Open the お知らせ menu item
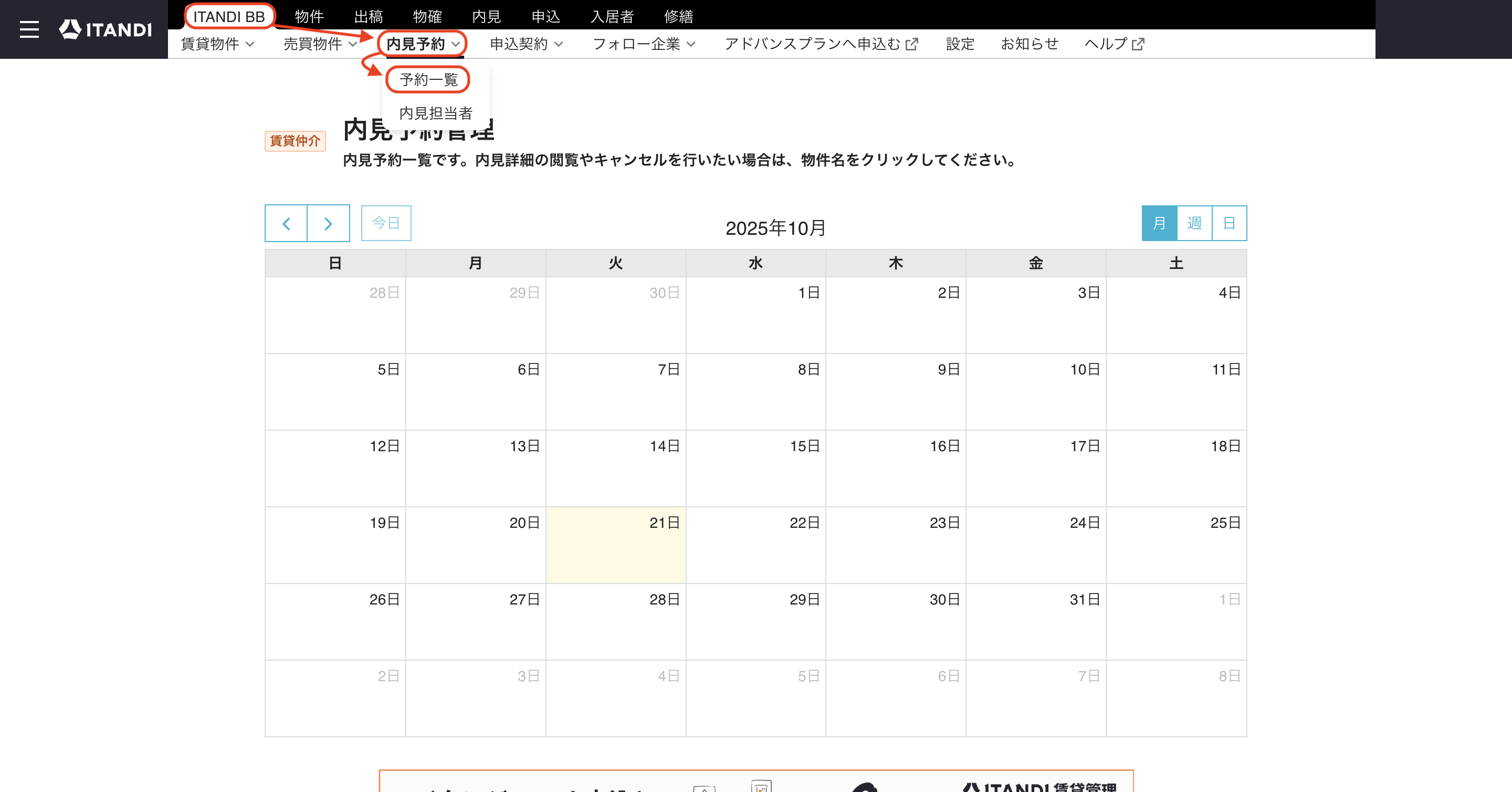The image size is (1512, 792). click(1029, 44)
